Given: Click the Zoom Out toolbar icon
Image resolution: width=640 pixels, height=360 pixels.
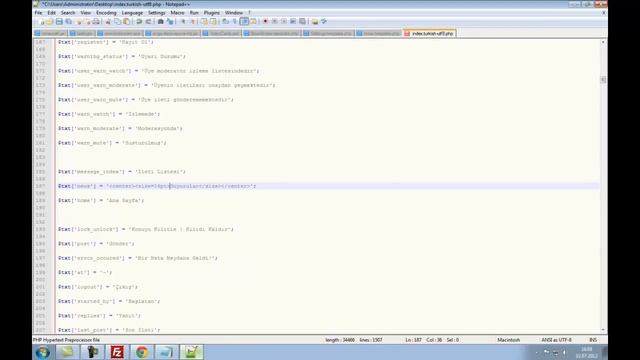Looking at the screenshot, I should coord(193,21).
